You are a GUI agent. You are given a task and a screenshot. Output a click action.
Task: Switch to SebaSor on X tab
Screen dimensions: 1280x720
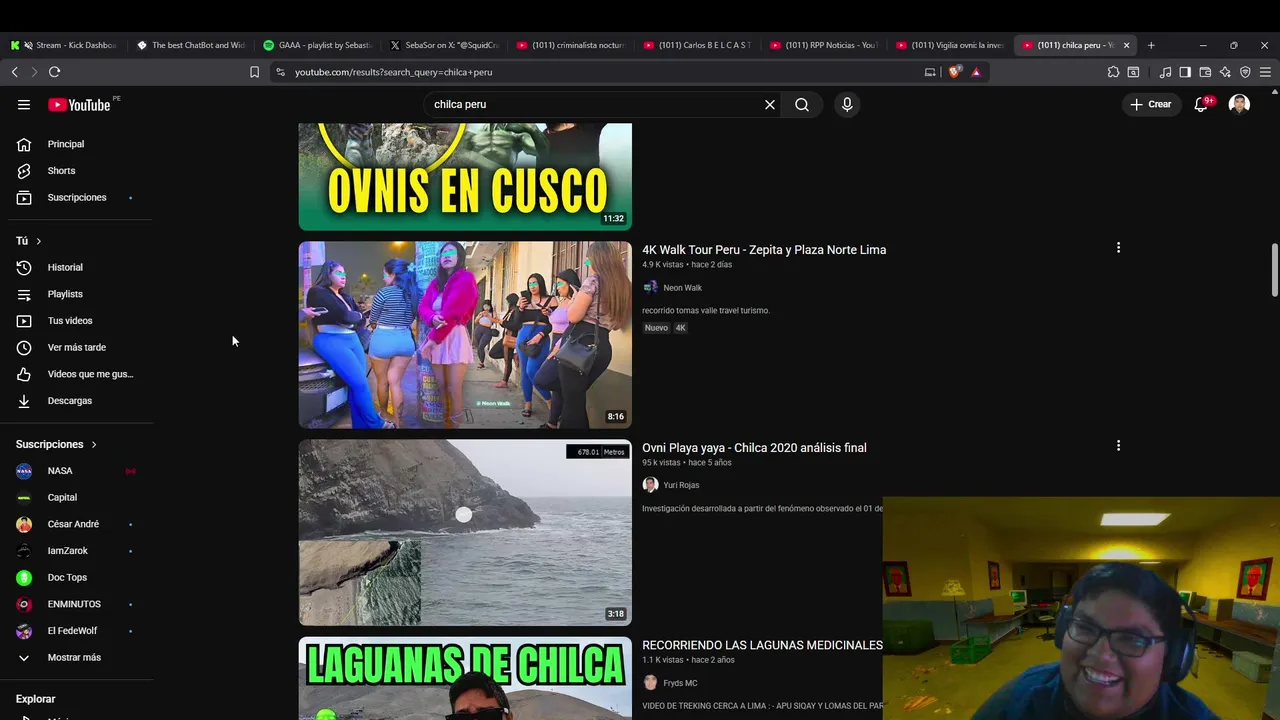click(x=444, y=45)
